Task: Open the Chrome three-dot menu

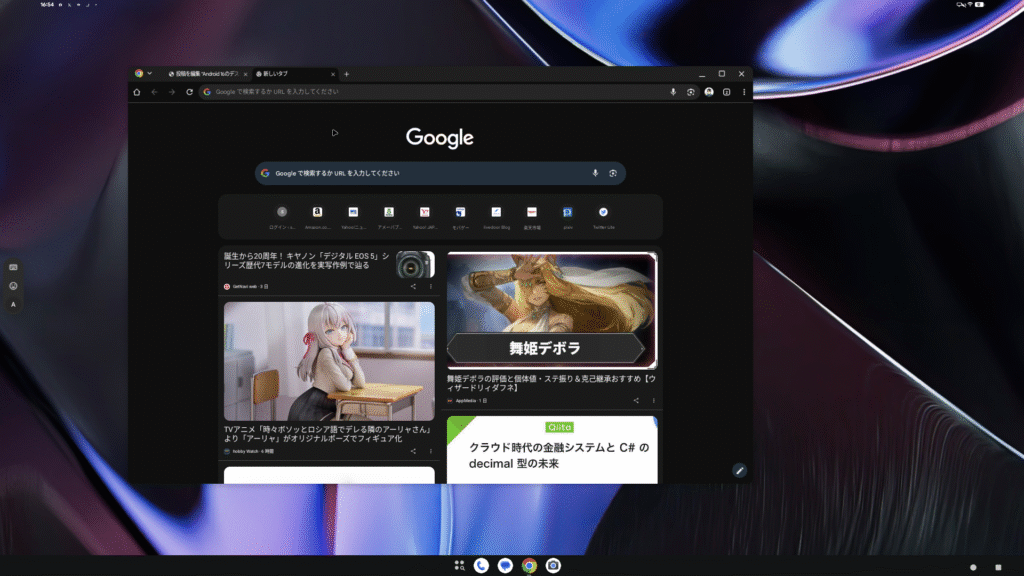Action: (744, 92)
